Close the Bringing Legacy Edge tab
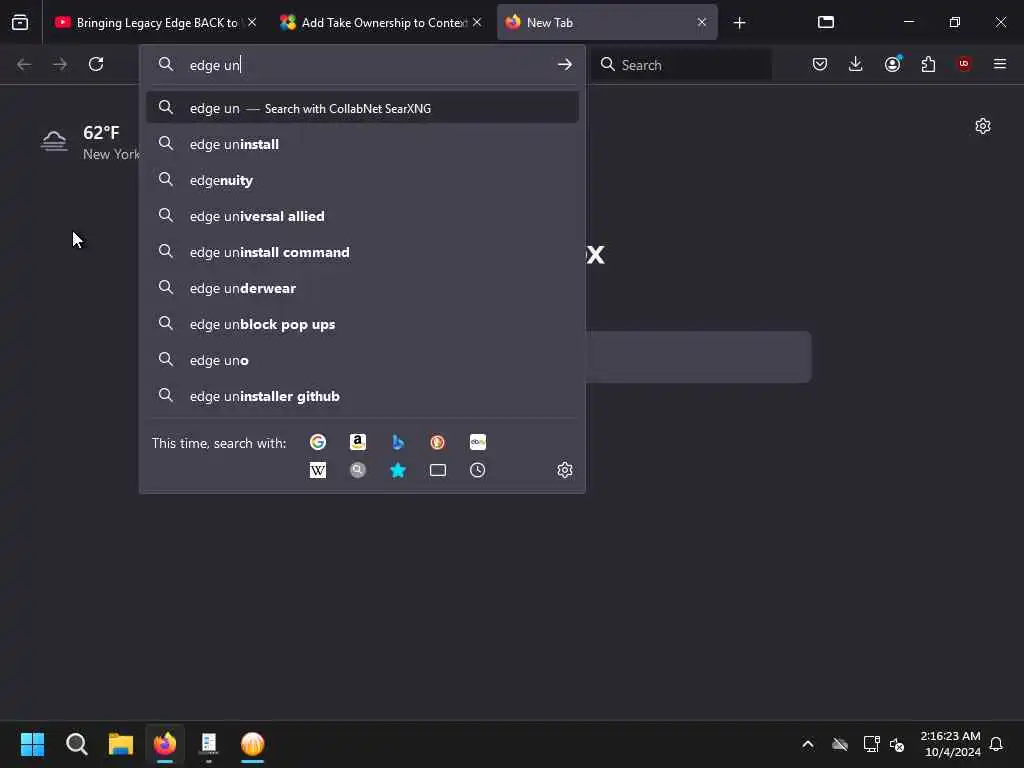This screenshot has width=1024, height=768. click(252, 22)
